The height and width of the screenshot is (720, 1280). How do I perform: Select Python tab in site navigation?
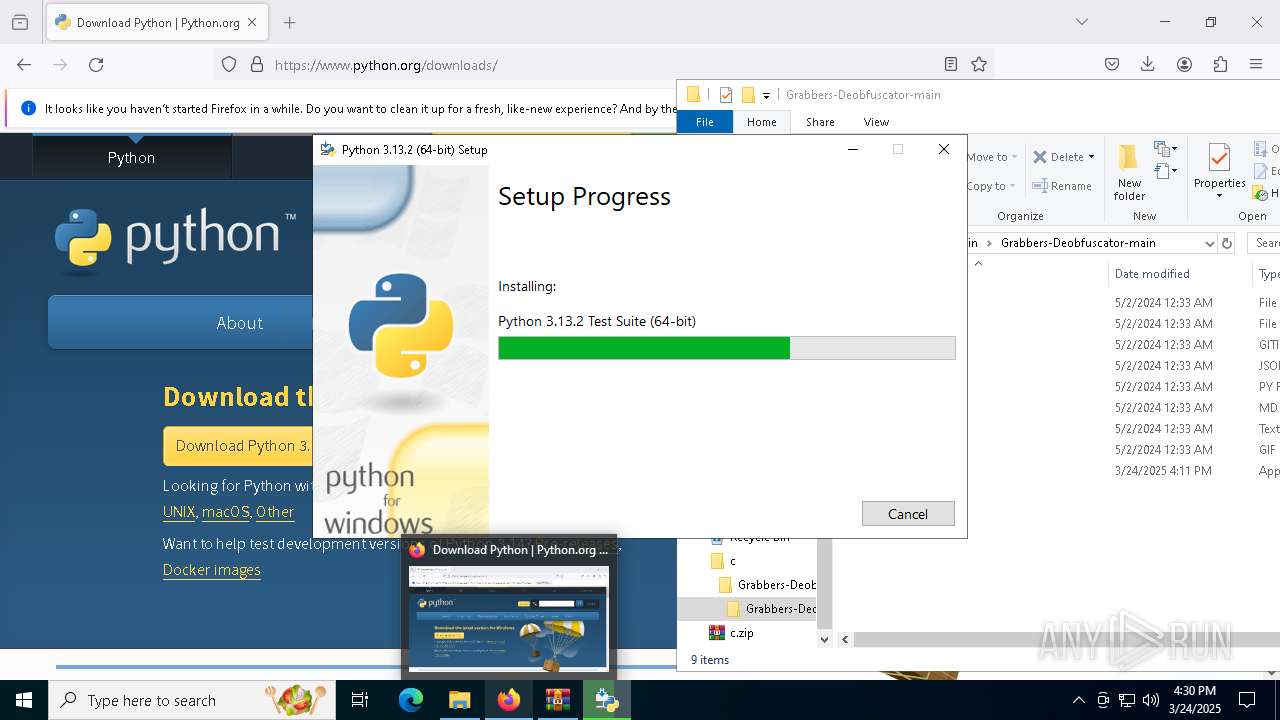[131, 157]
